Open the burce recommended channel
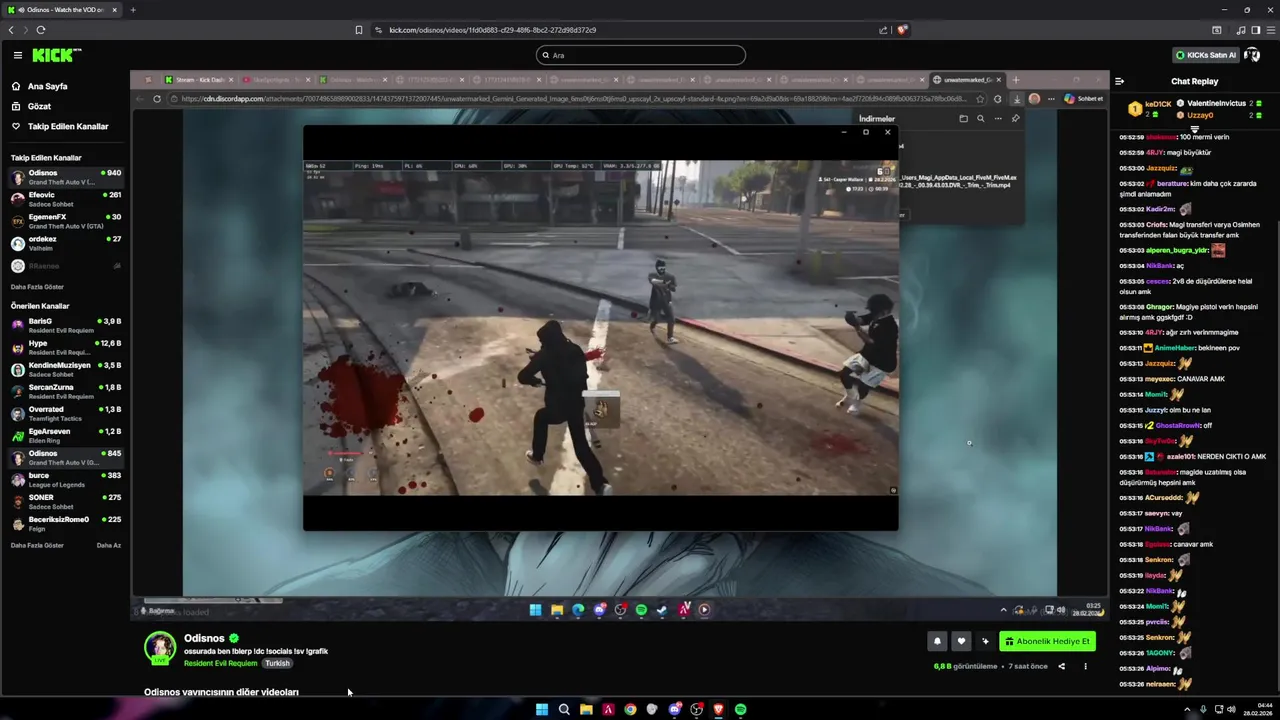The image size is (1280, 720). tap(66, 479)
